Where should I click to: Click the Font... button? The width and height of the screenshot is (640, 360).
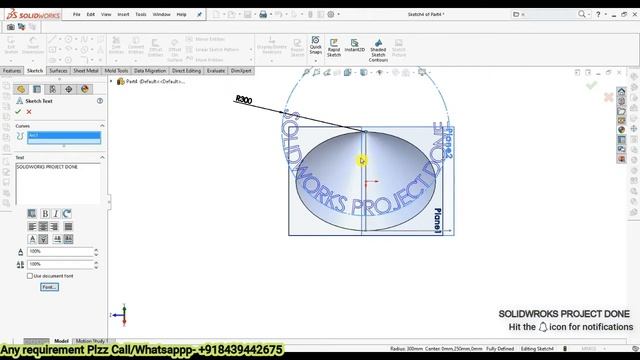coord(49,287)
